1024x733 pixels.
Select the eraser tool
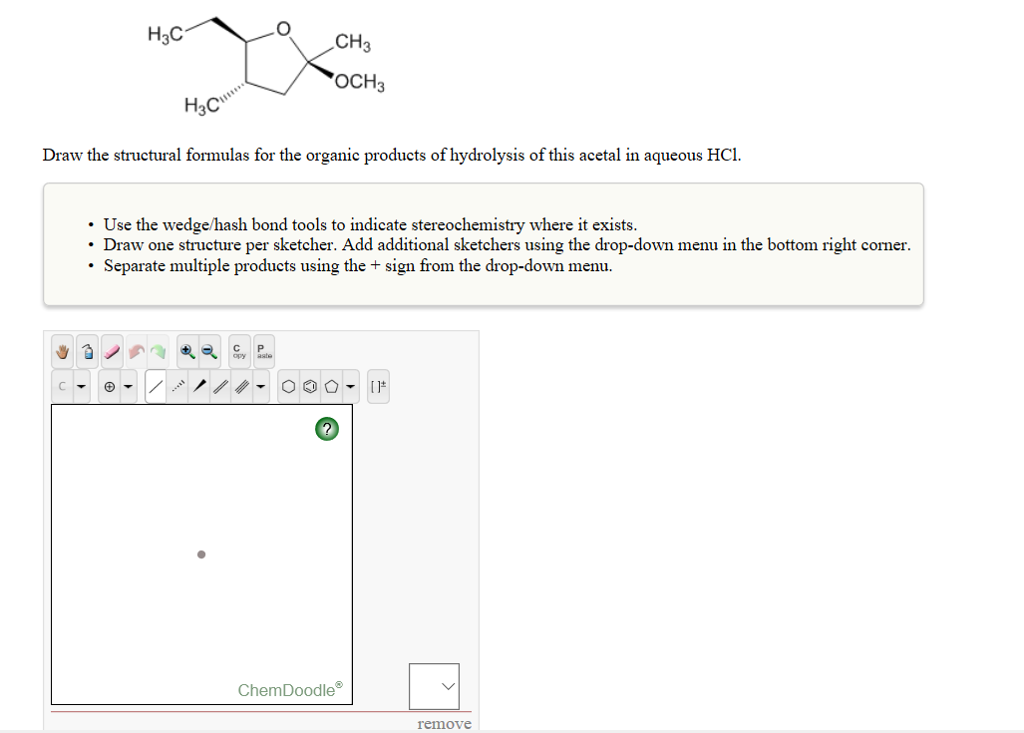(111, 351)
